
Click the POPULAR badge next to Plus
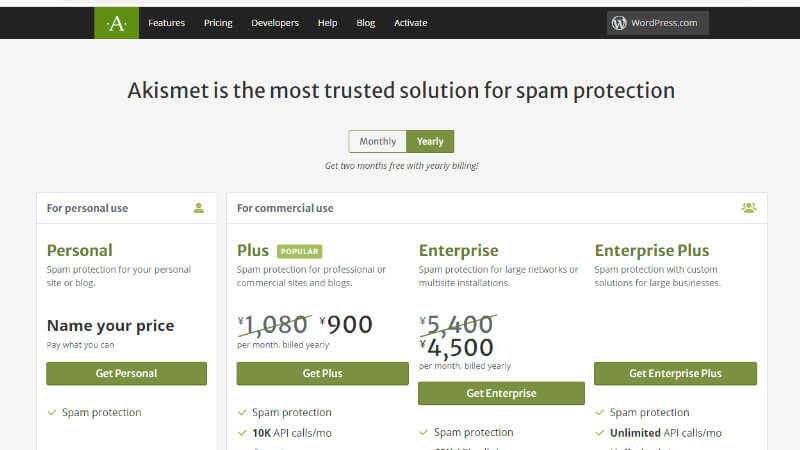tap(299, 251)
